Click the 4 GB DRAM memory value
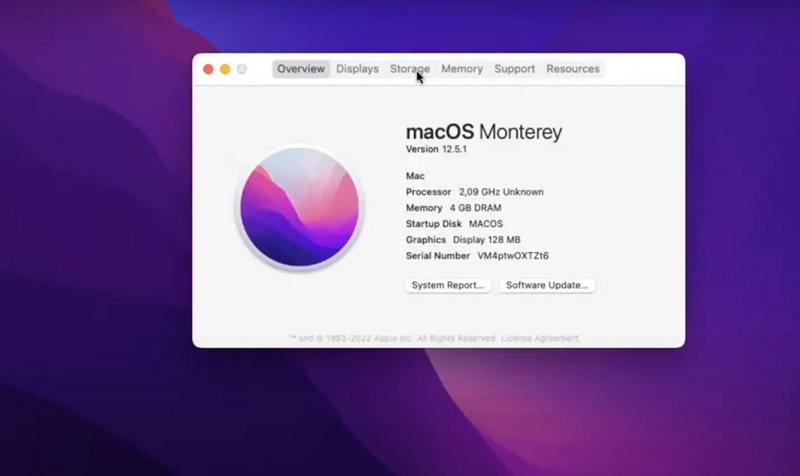Image resolution: width=800 pixels, height=476 pixels. (x=476, y=208)
